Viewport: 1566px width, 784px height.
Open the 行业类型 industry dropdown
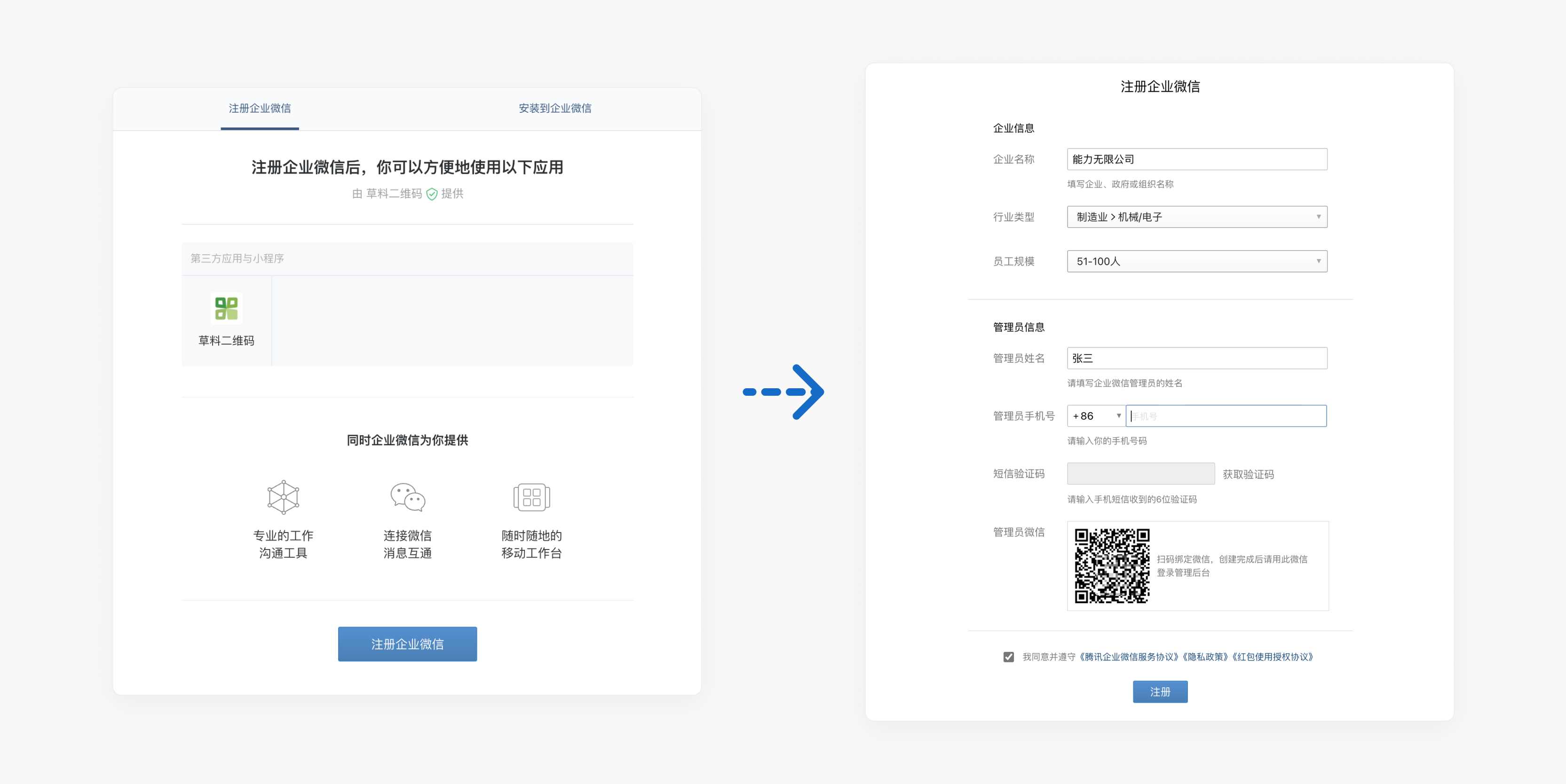click(1197, 217)
